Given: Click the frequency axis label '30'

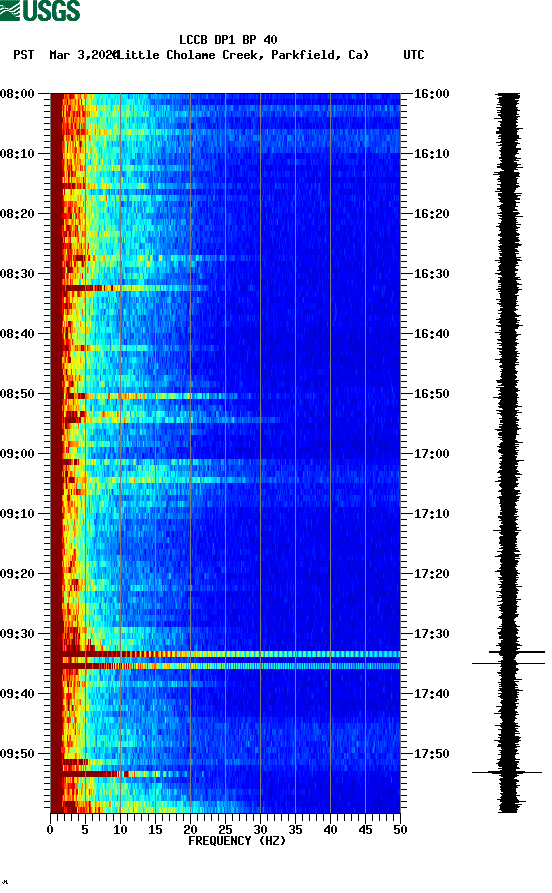Looking at the screenshot, I should (x=260, y=830).
